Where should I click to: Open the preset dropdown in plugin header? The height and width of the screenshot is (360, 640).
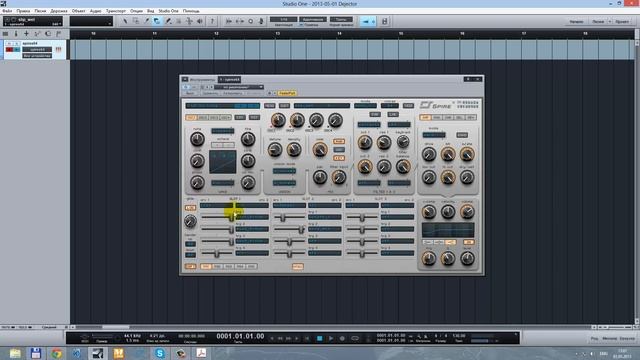pos(239,87)
